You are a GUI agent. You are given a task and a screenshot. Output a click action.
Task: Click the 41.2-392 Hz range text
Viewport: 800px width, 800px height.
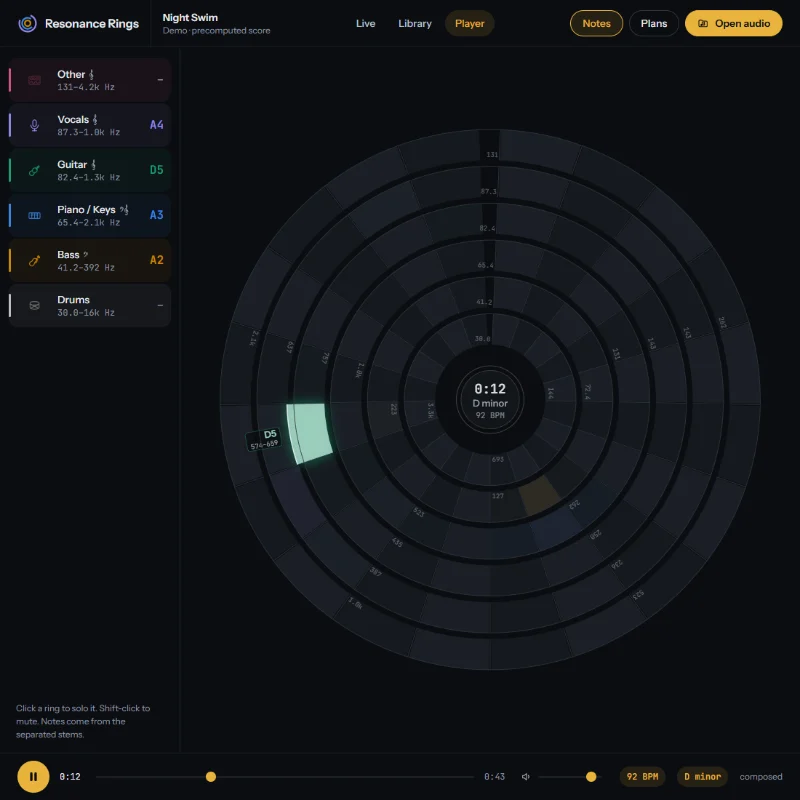click(x=86, y=268)
